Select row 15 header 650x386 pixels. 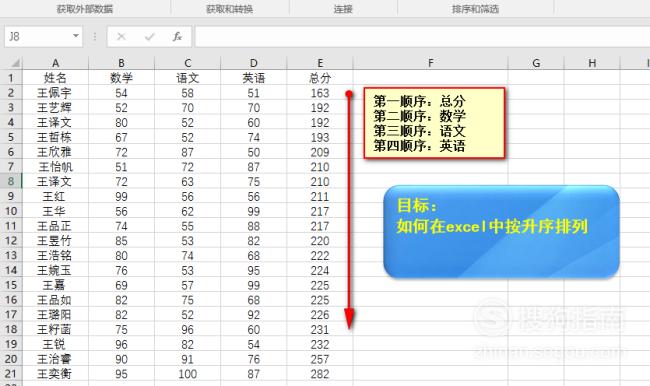11,285
